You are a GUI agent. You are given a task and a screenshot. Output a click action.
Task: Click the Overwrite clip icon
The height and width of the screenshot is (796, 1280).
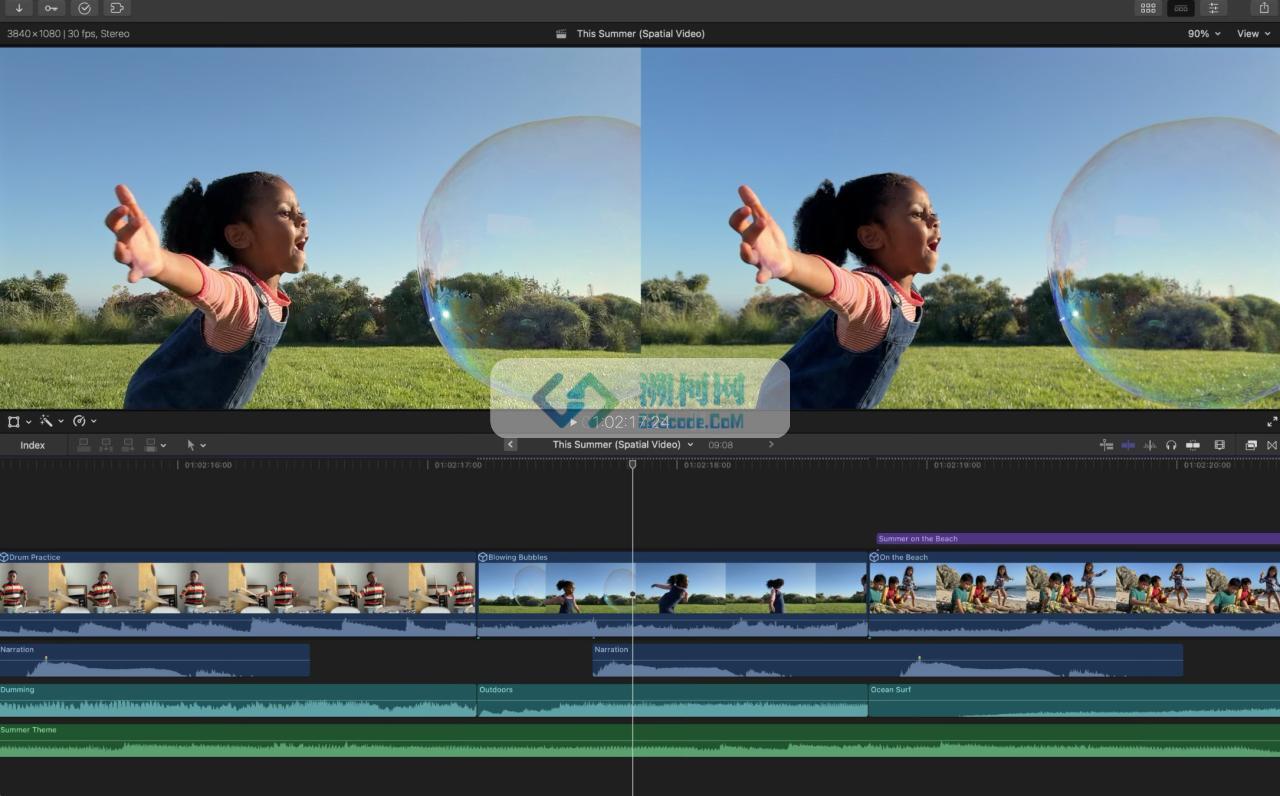(x=150, y=445)
